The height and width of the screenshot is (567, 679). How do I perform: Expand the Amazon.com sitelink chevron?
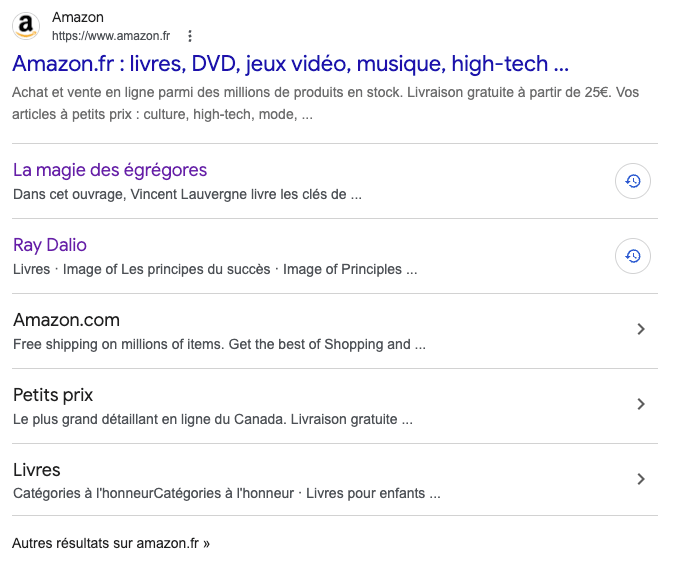tap(641, 329)
